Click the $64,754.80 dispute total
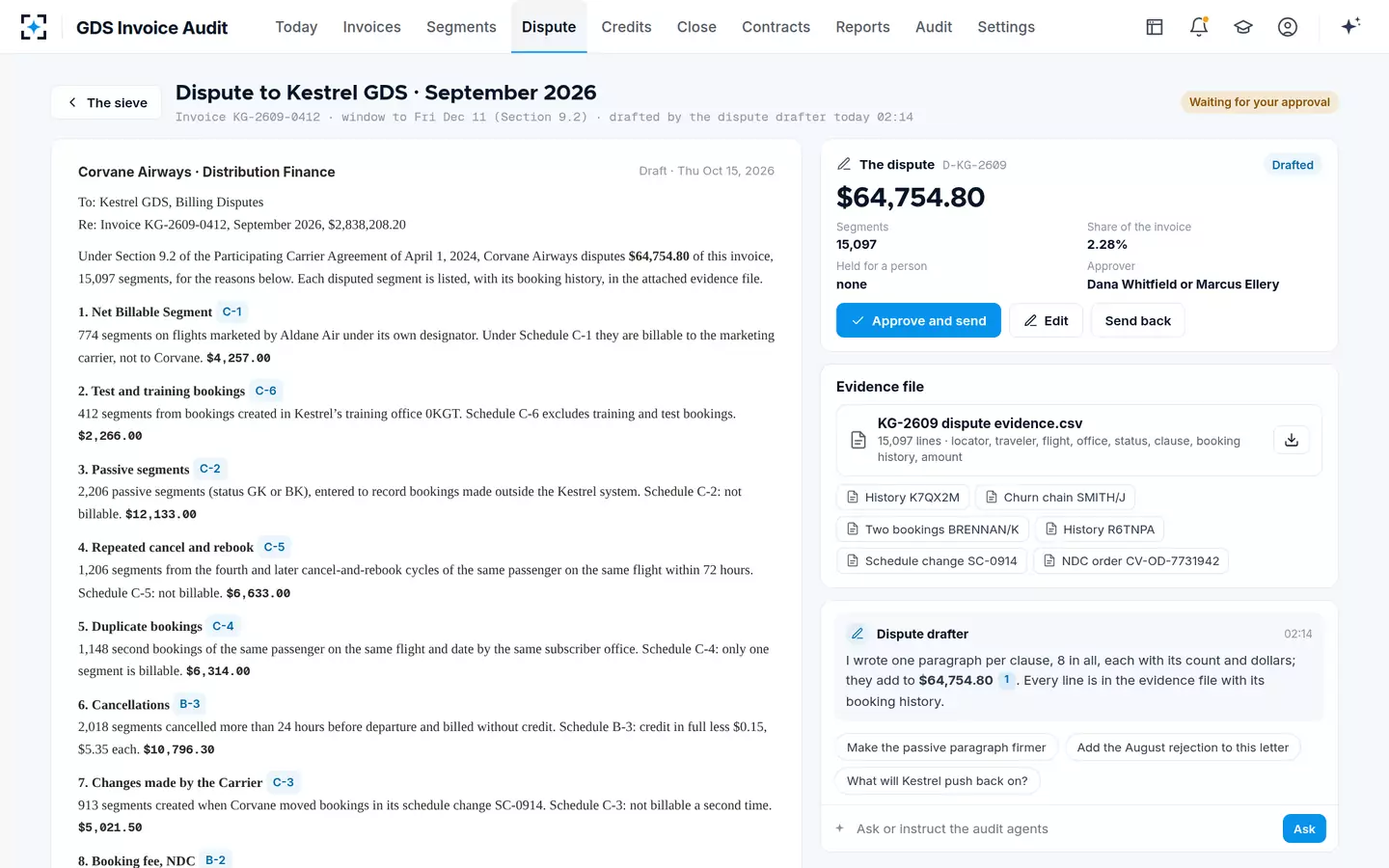This screenshot has width=1389, height=868. (911, 197)
